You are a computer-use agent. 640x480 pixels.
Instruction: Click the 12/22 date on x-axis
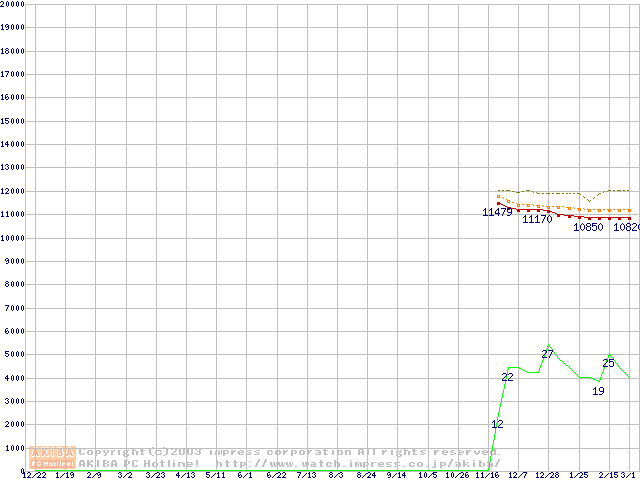[x=33, y=475]
